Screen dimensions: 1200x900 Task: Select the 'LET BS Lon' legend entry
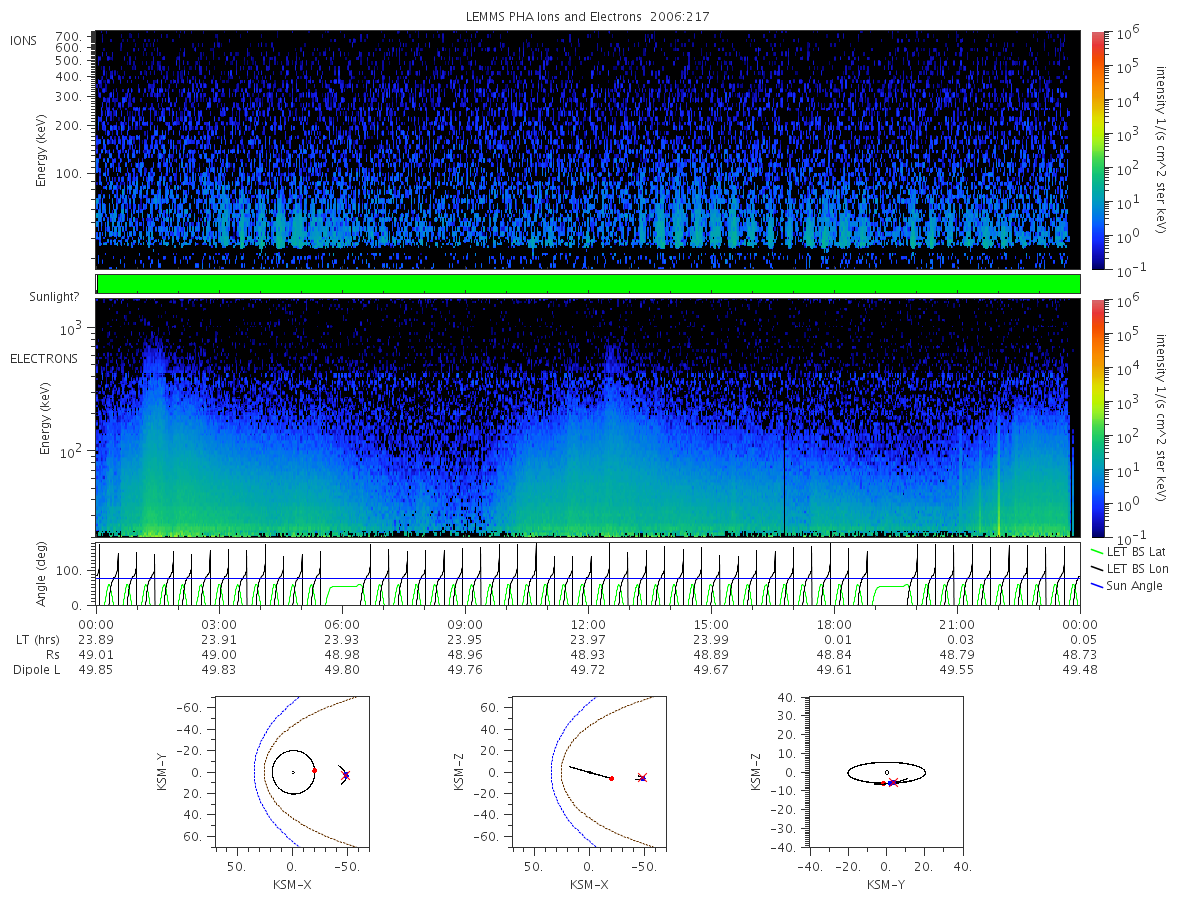coord(1130,568)
